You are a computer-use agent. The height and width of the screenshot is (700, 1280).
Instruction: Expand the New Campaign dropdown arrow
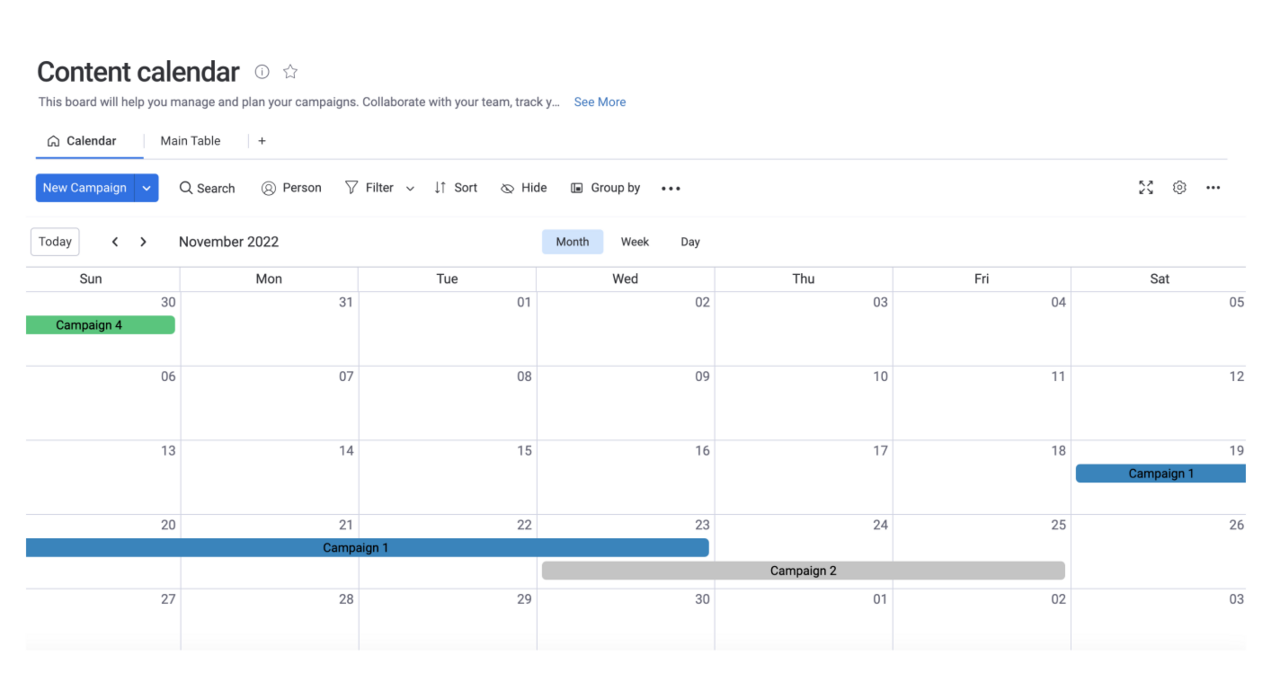point(147,188)
